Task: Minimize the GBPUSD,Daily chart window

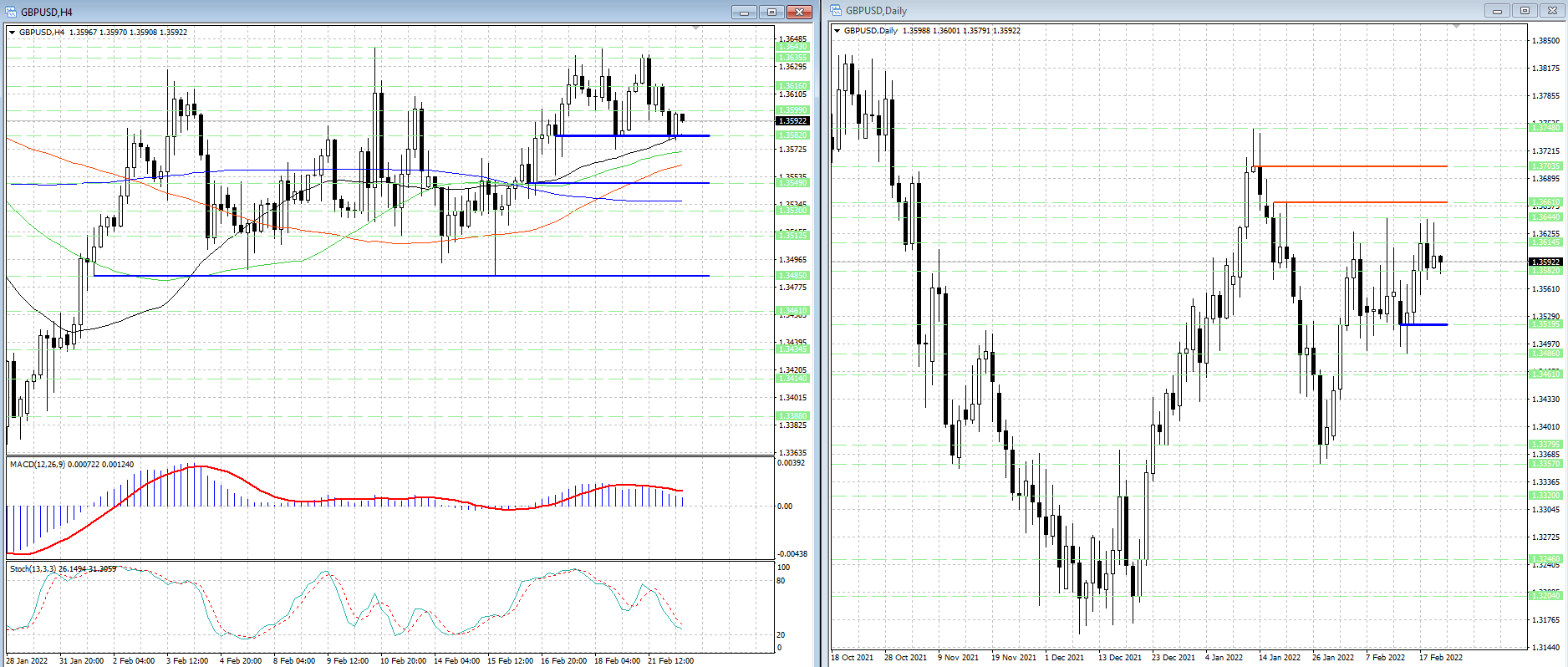Action: [x=1497, y=11]
